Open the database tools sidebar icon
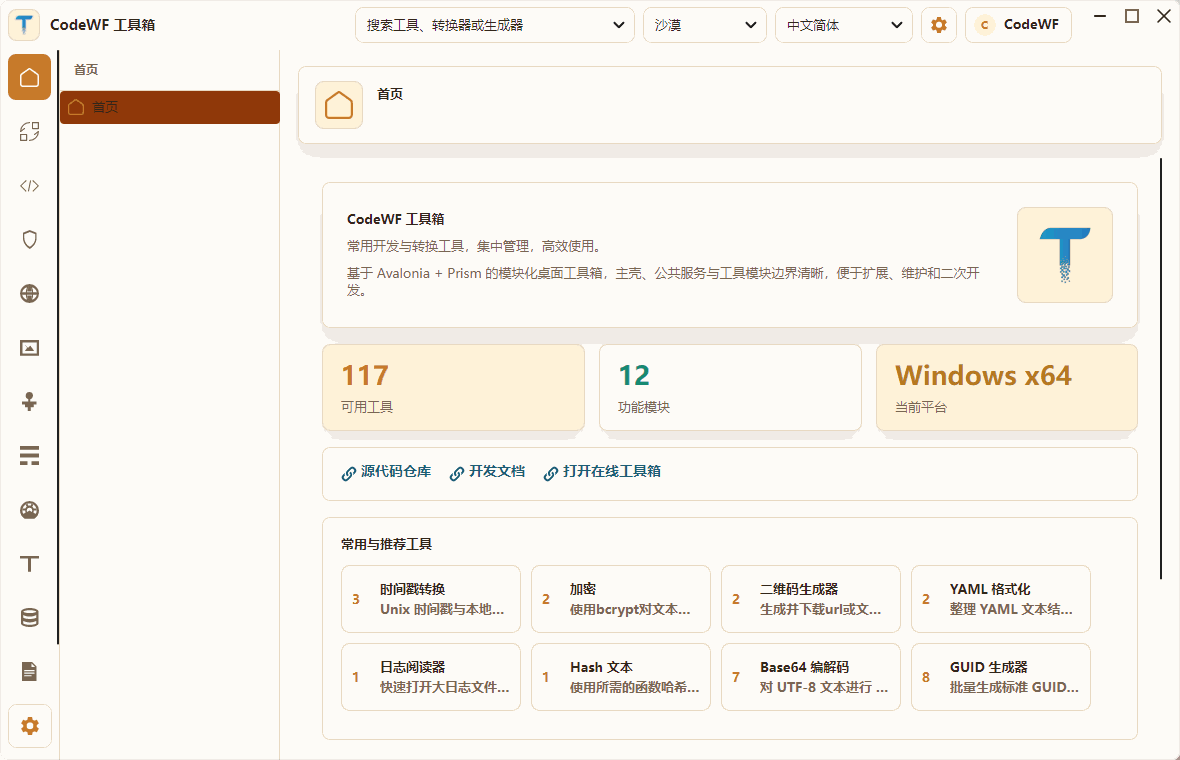1180x760 pixels. [x=29, y=618]
